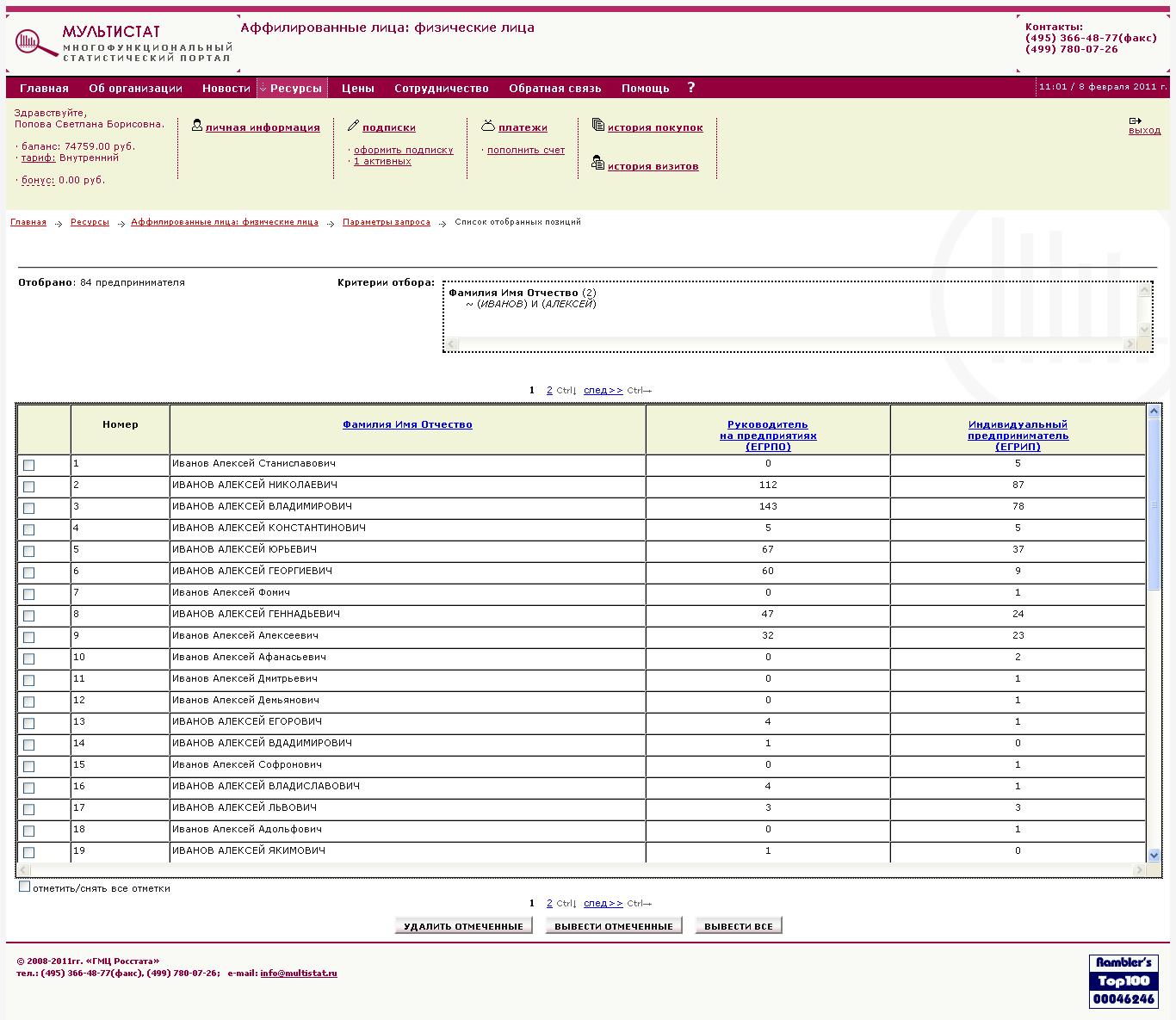The height and width of the screenshot is (1020, 1176).
Task: Open the Новости menu item
Action: pyautogui.click(x=226, y=88)
